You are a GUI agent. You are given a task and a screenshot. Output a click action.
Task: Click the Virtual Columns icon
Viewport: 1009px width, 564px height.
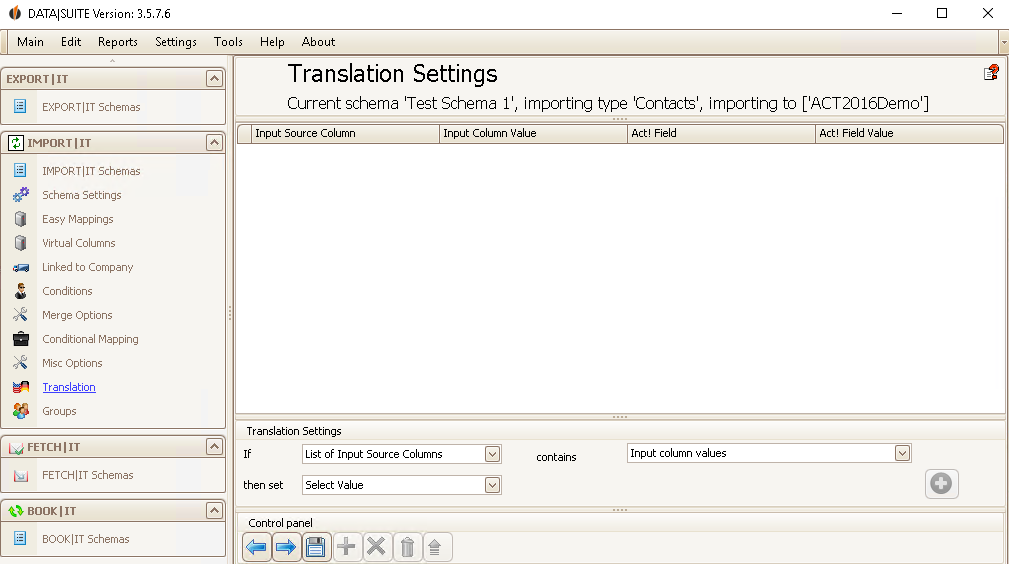click(x=21, y=243)
